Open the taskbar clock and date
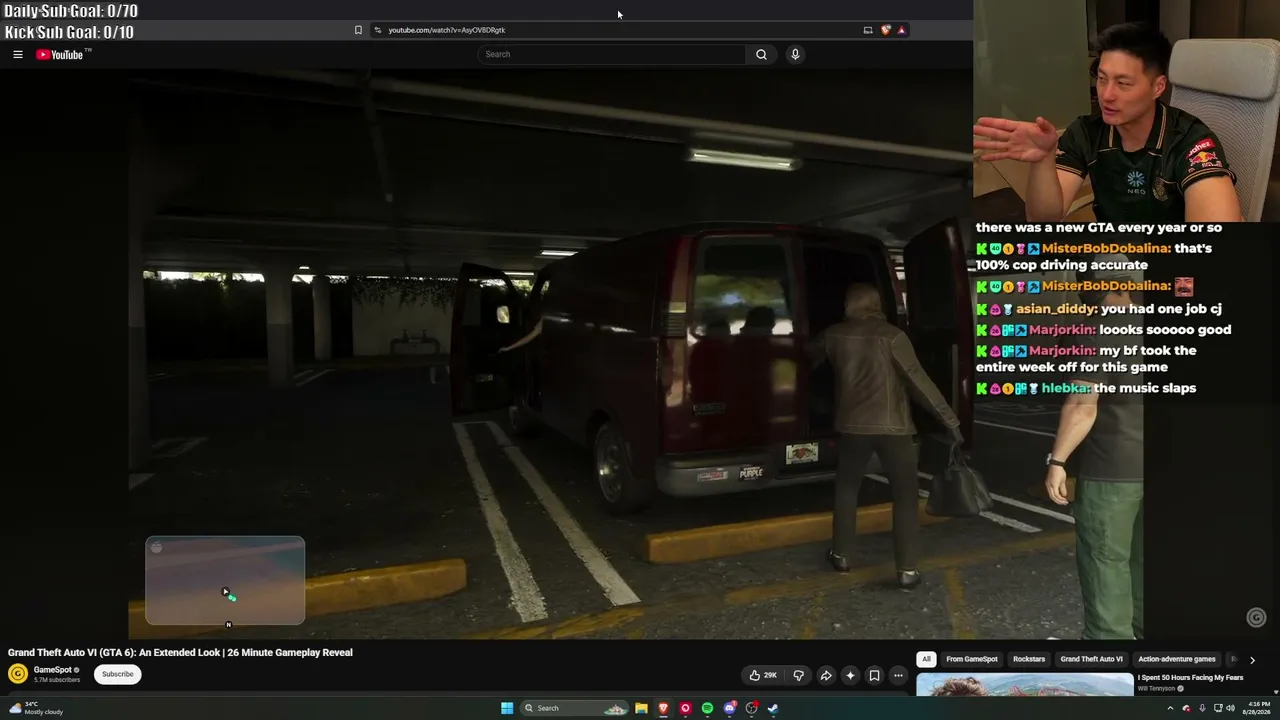 click(1256, 708)
